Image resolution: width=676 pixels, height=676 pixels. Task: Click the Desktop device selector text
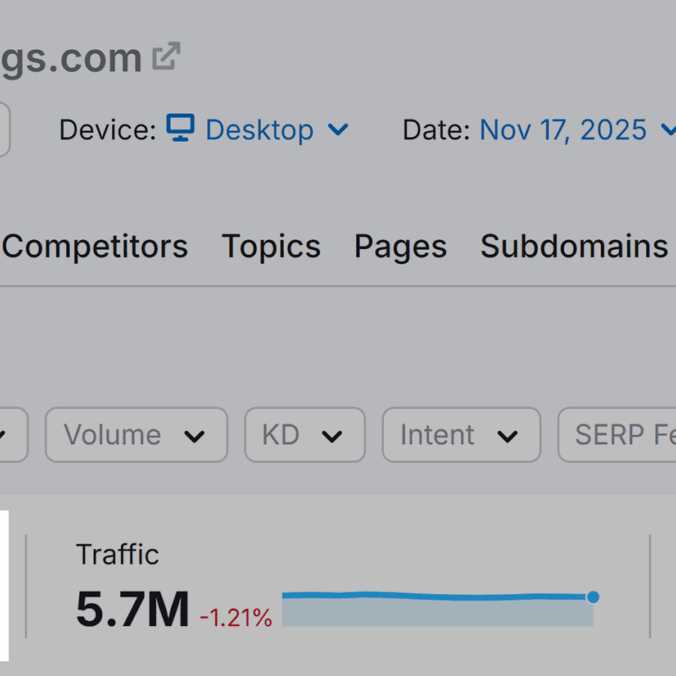259,130
